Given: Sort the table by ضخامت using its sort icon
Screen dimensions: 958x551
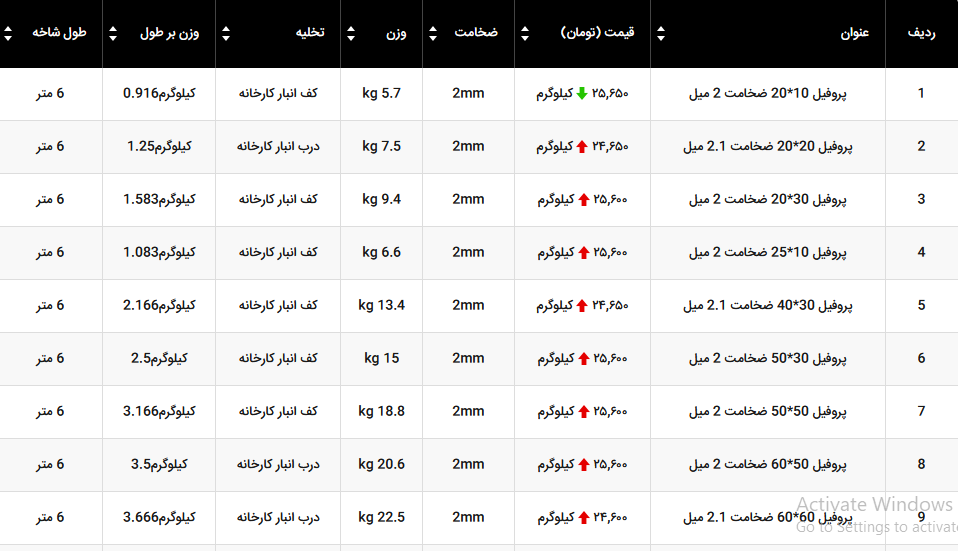Looking at the screenshot, I should (432, 33).
